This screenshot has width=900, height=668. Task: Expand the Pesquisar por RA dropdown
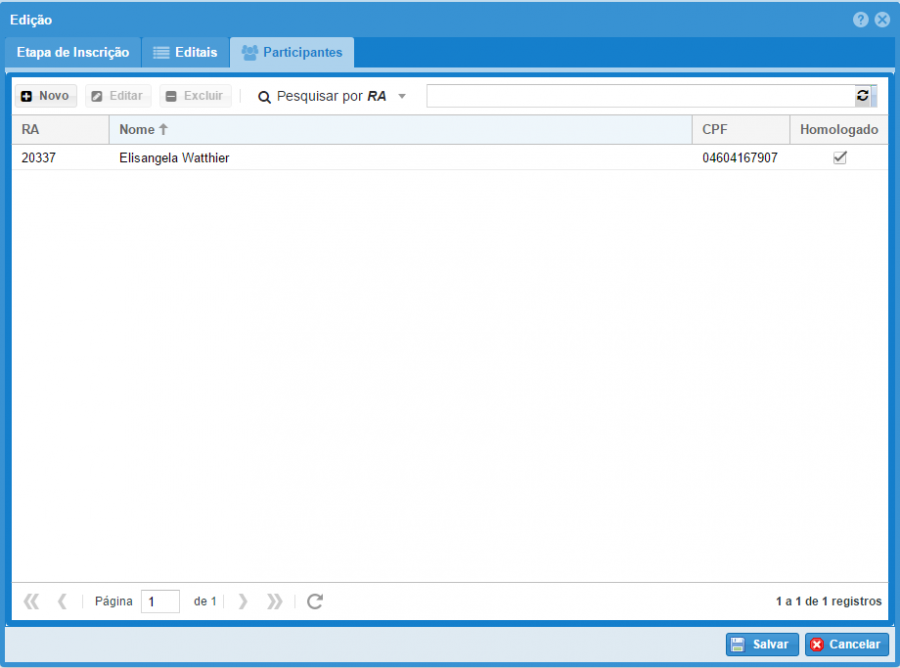402,97
